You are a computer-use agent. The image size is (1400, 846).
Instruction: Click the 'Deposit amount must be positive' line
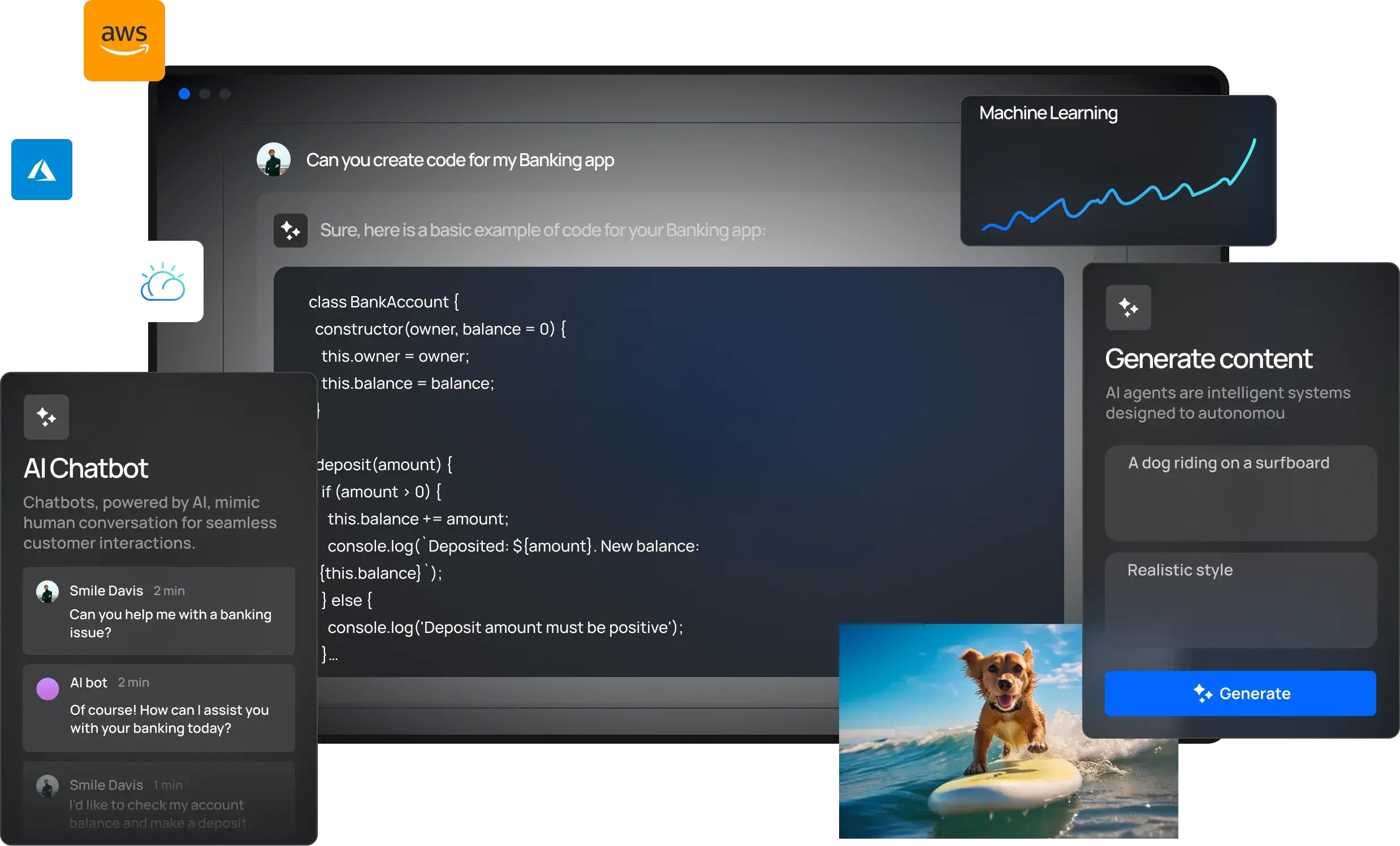click(505, 628)
